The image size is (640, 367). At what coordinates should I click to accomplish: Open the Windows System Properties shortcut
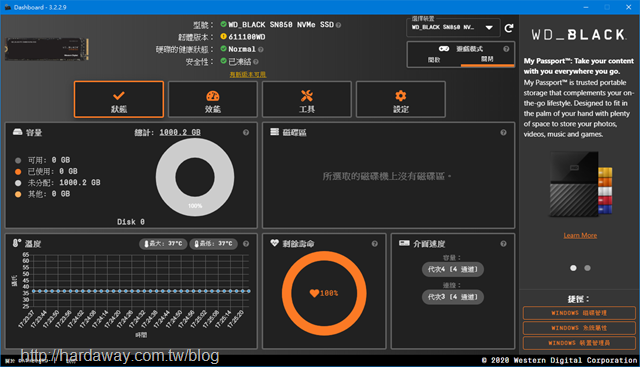point(579,328)
